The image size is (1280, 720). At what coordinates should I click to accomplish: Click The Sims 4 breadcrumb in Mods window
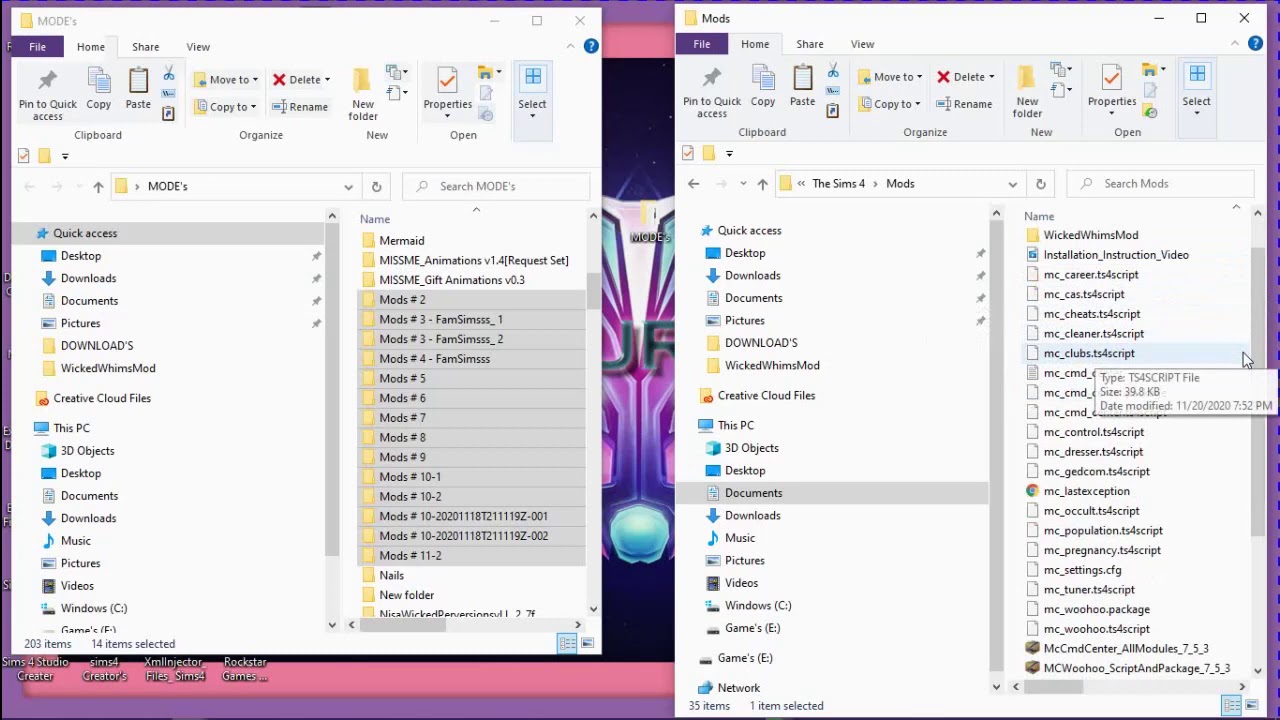(x=838, y=184)
